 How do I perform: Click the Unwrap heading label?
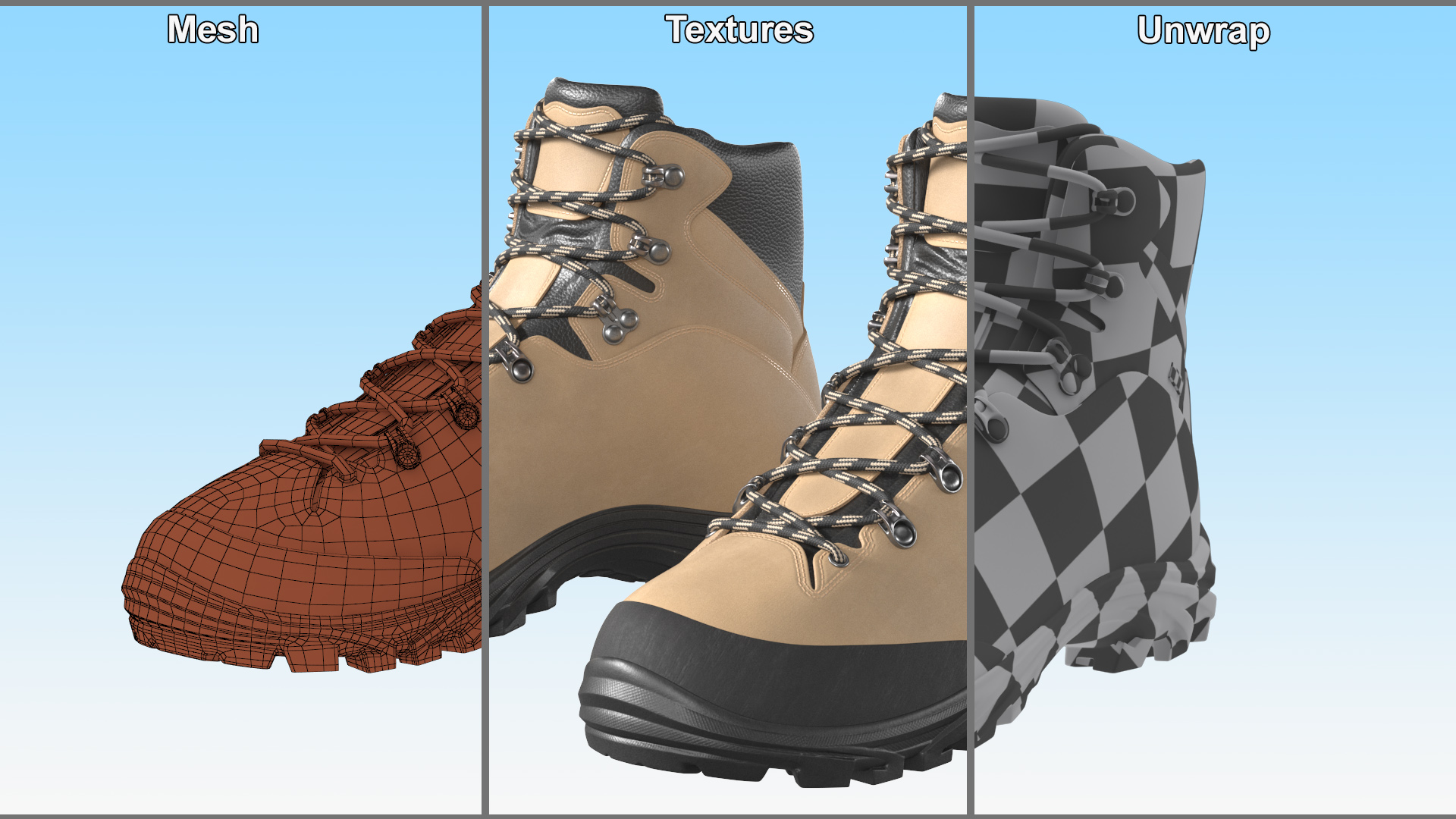click(x=1203, y=31)
